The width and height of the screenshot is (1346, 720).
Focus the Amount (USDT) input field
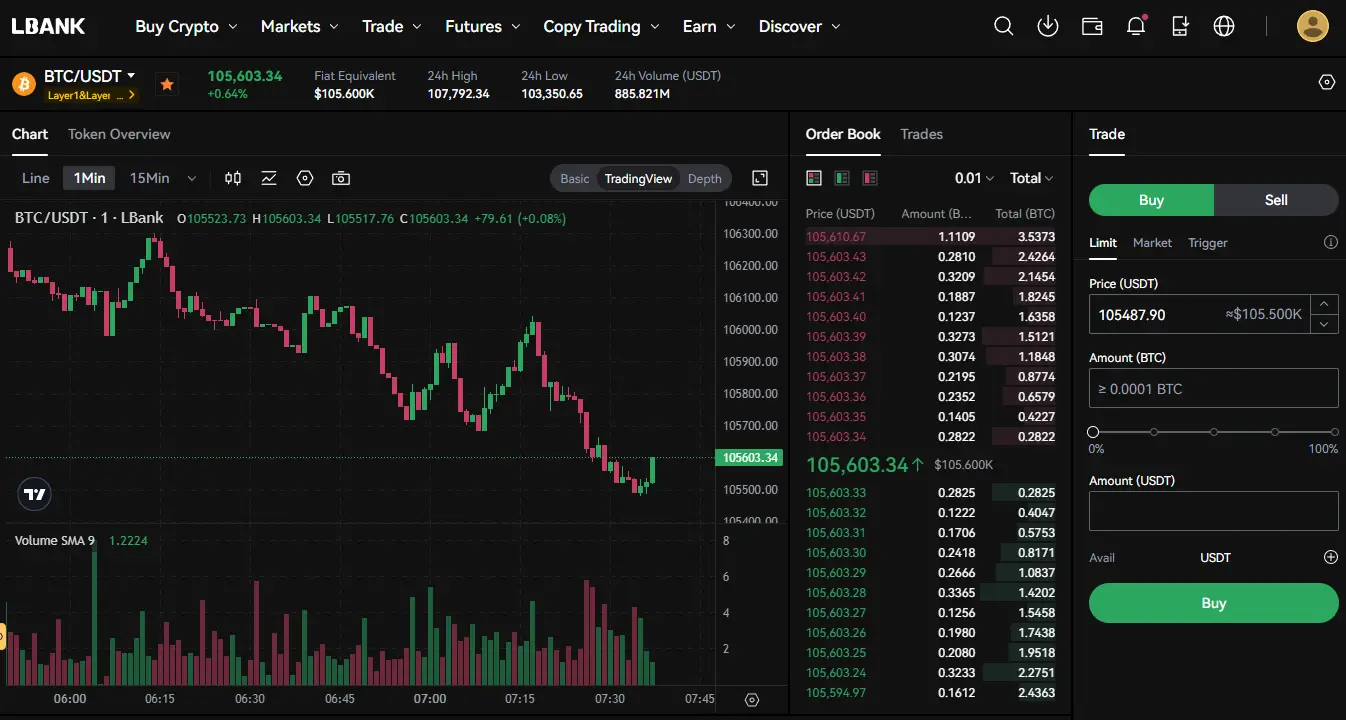tap(1213, 511)
